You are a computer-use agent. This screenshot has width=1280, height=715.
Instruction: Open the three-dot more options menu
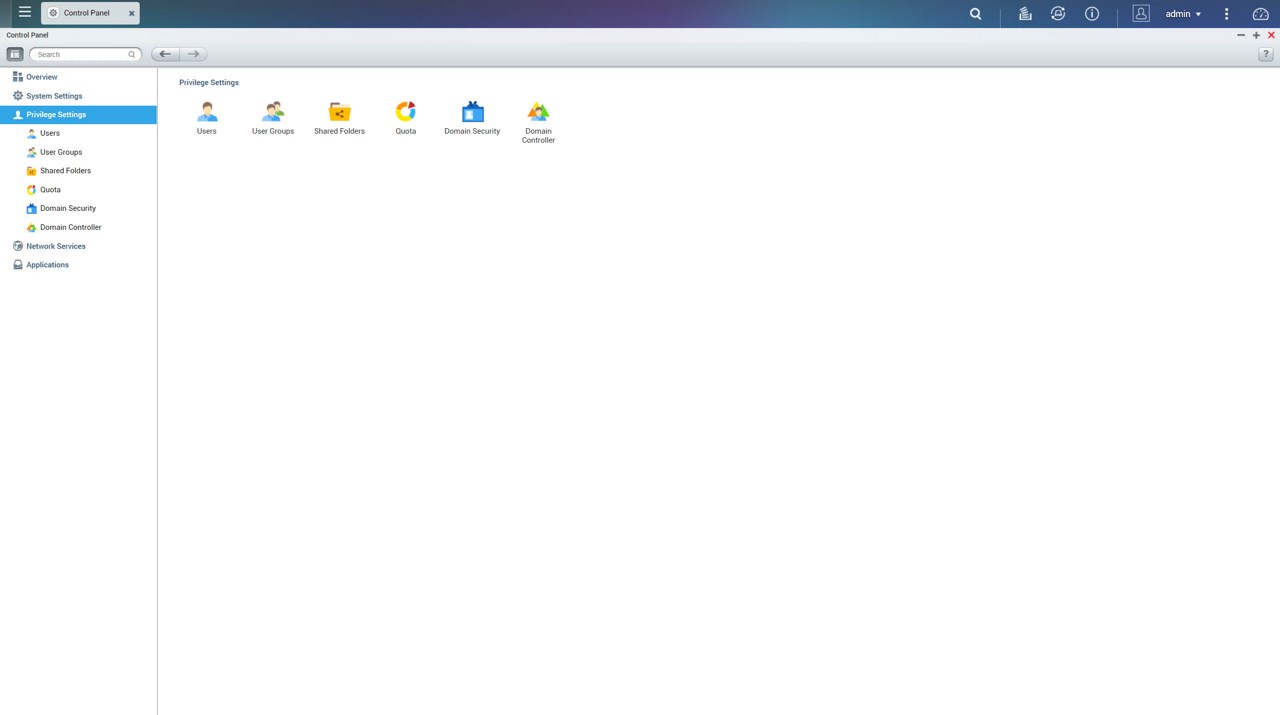1227,14
